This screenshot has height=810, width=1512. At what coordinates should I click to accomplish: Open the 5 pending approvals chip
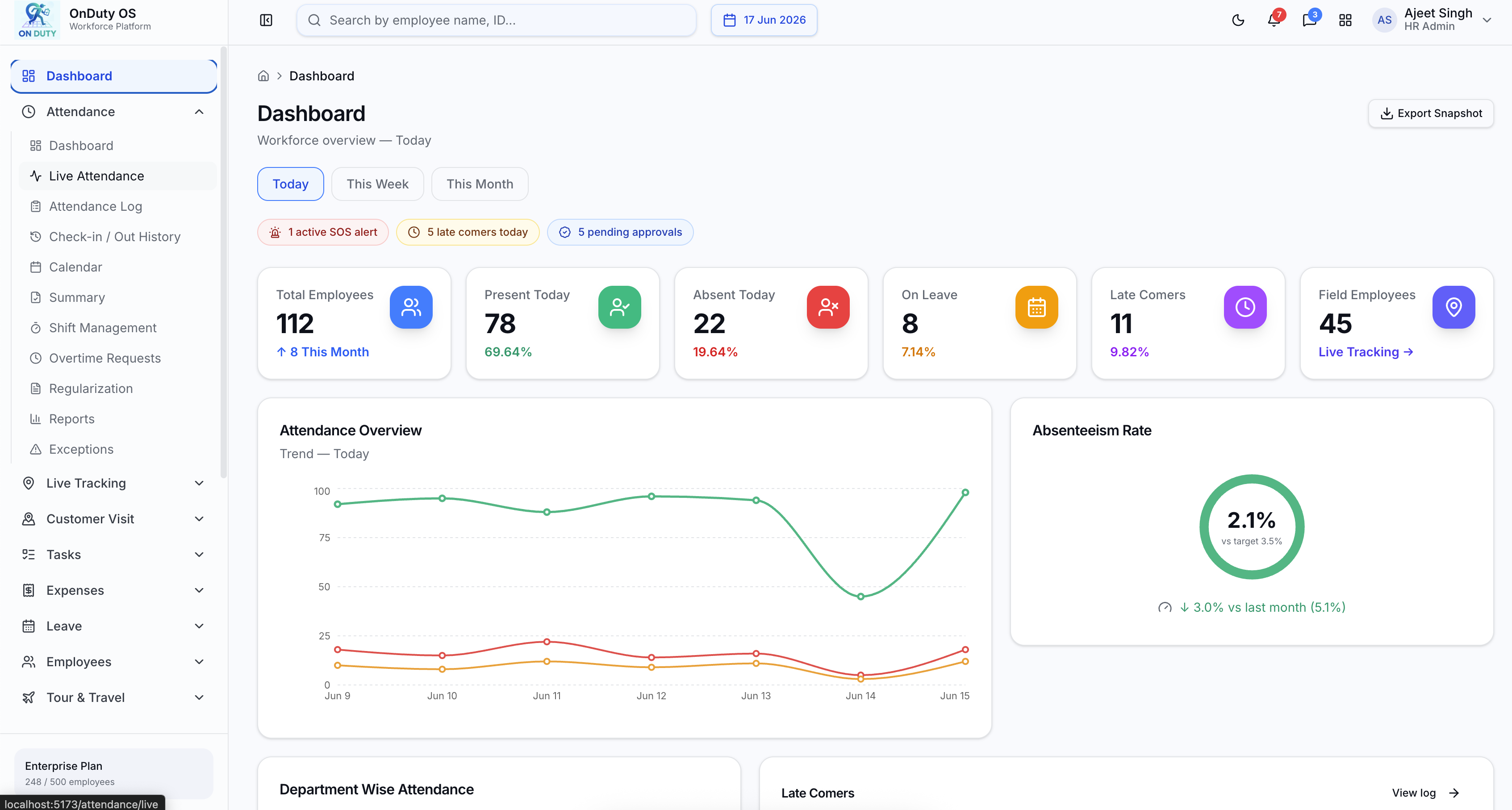point(620,232)
